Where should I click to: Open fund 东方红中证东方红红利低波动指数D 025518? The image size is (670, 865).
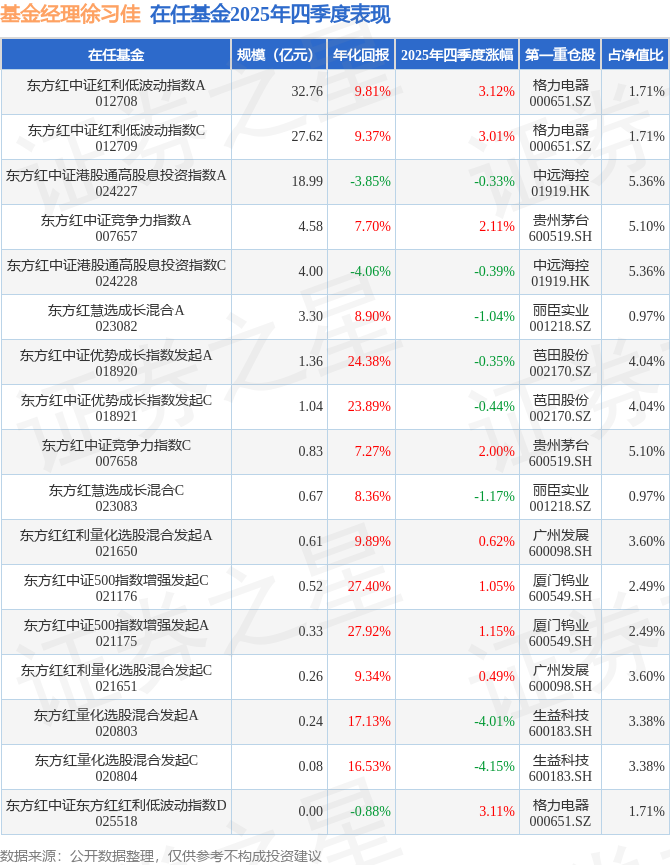(x=116, y=812)
